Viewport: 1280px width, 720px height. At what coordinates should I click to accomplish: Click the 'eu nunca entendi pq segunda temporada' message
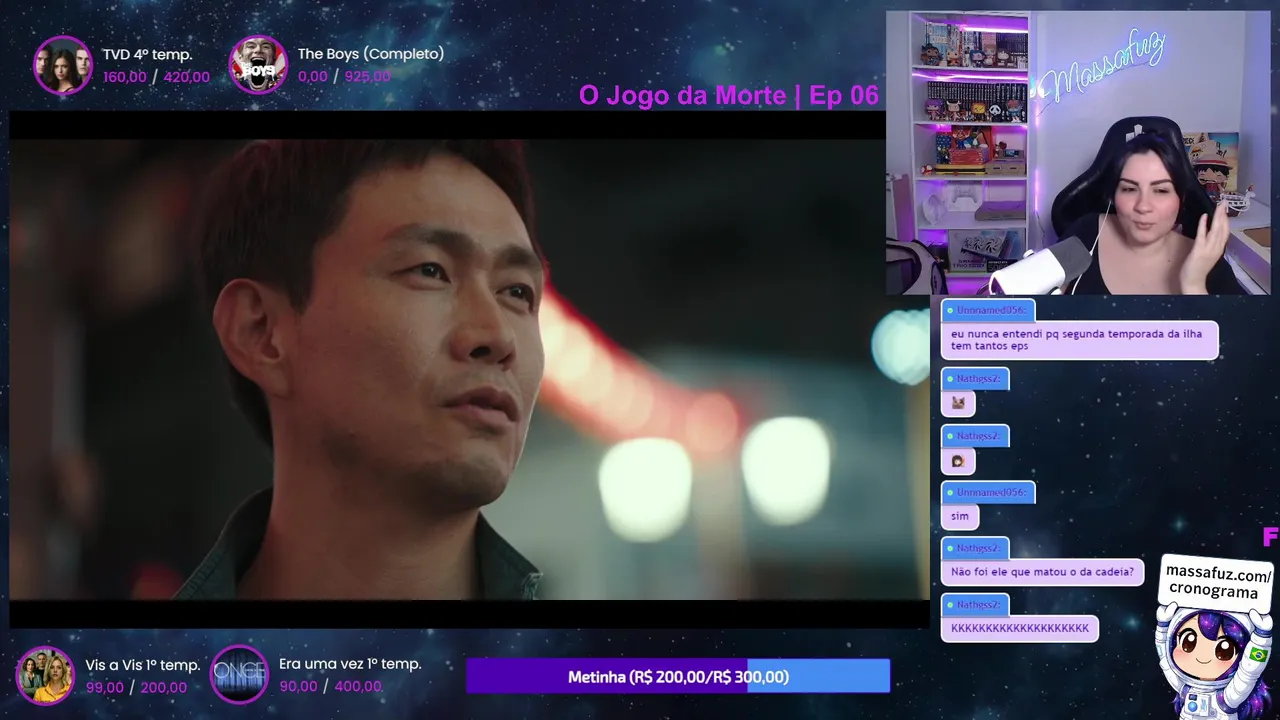(1079, 340)
